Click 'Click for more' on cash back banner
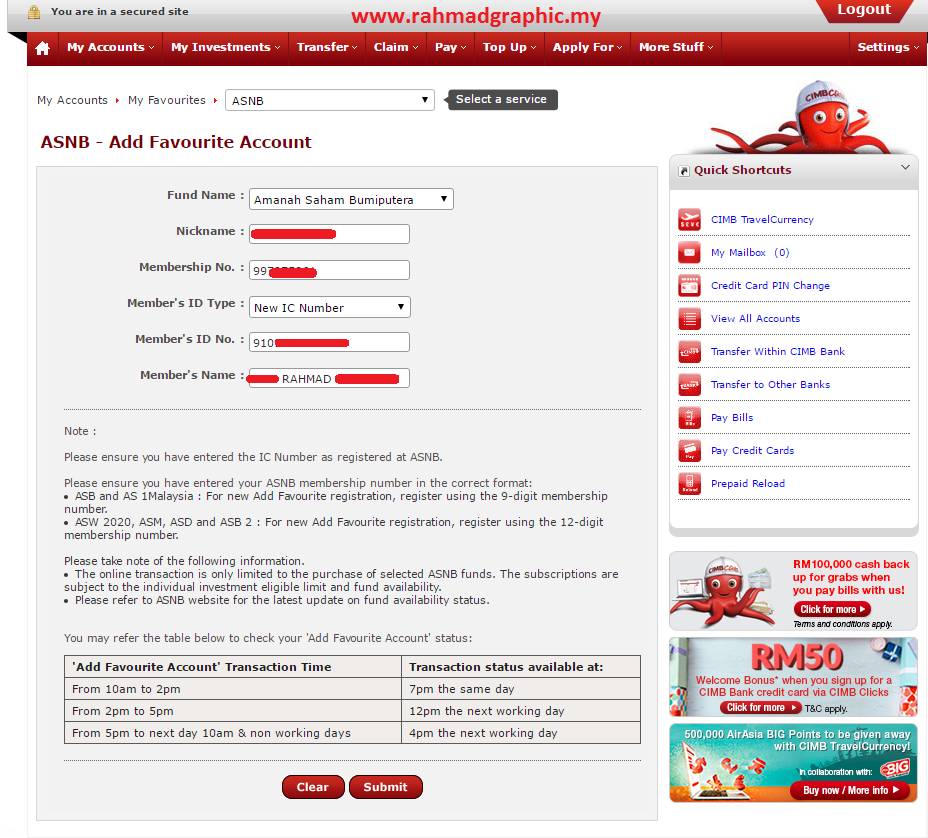 [832, 610]
